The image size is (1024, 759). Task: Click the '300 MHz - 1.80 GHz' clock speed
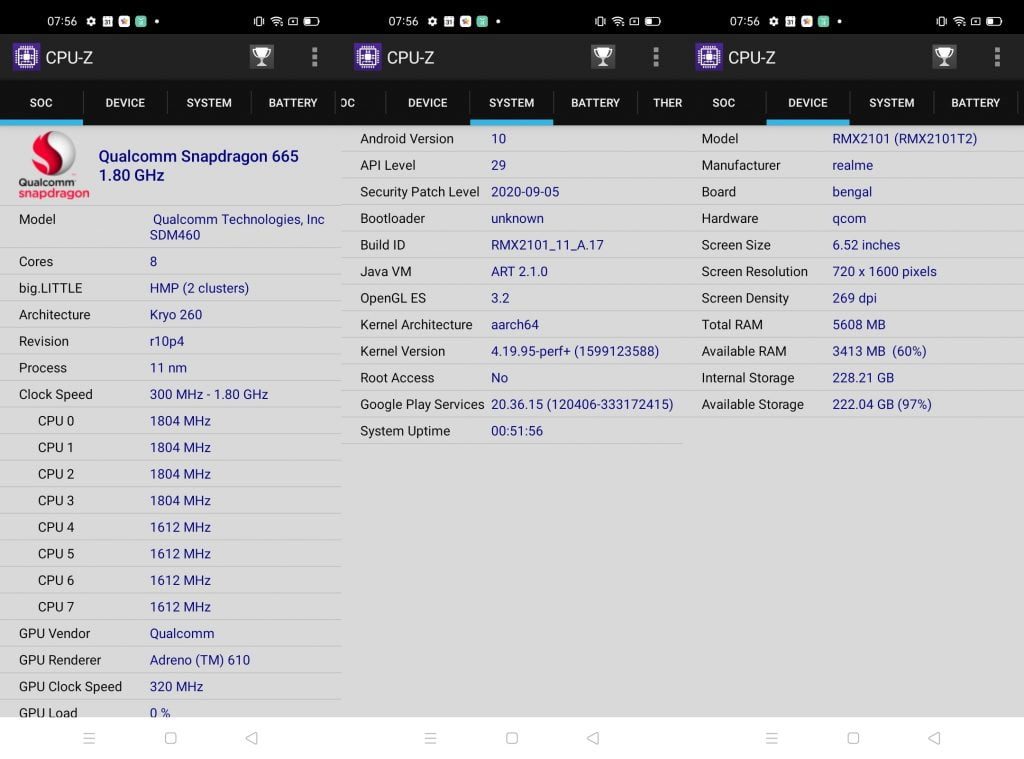click(x=209, y=395)
